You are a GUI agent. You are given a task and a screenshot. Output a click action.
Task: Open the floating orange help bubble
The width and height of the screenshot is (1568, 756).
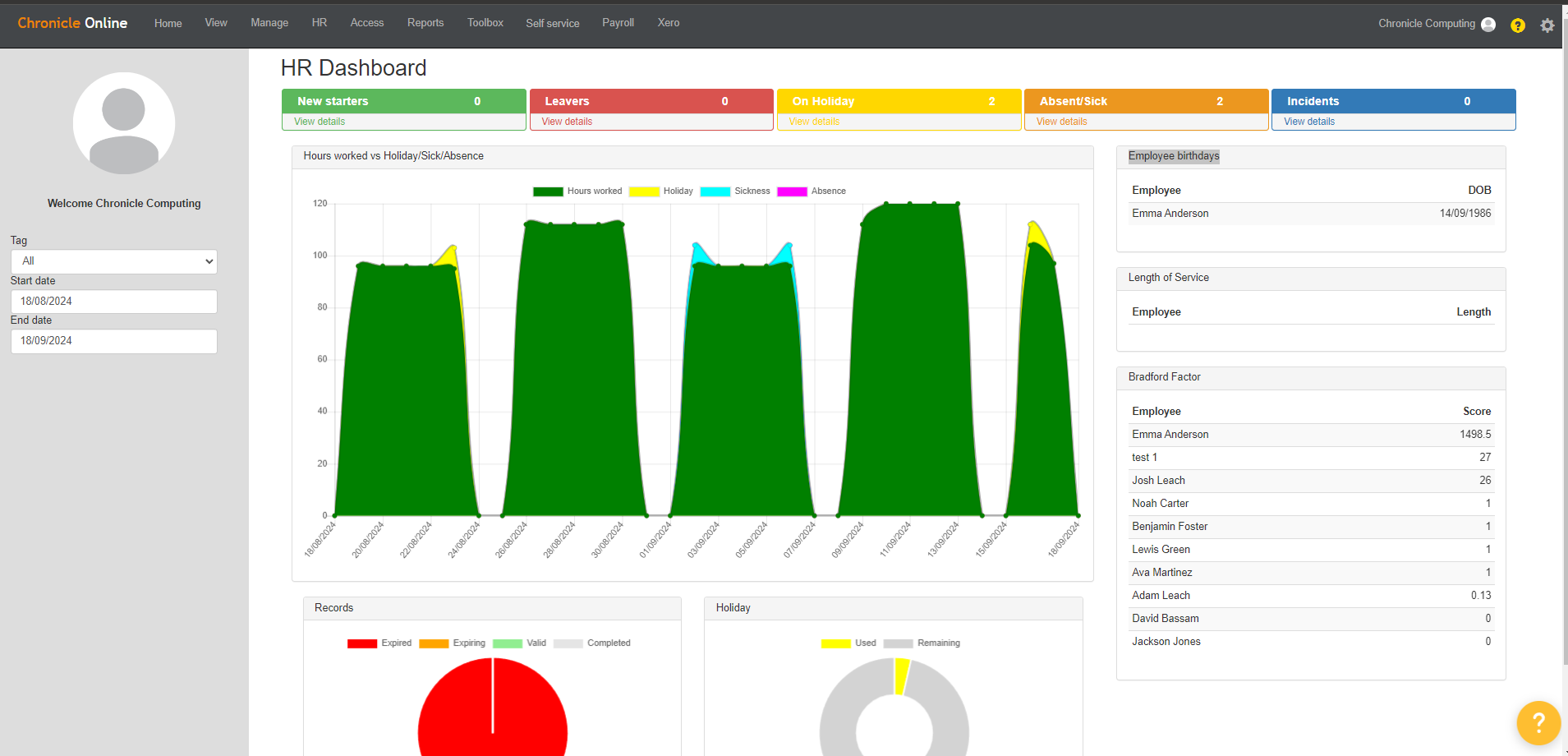pyautogui.click(x=1538, y=723)
